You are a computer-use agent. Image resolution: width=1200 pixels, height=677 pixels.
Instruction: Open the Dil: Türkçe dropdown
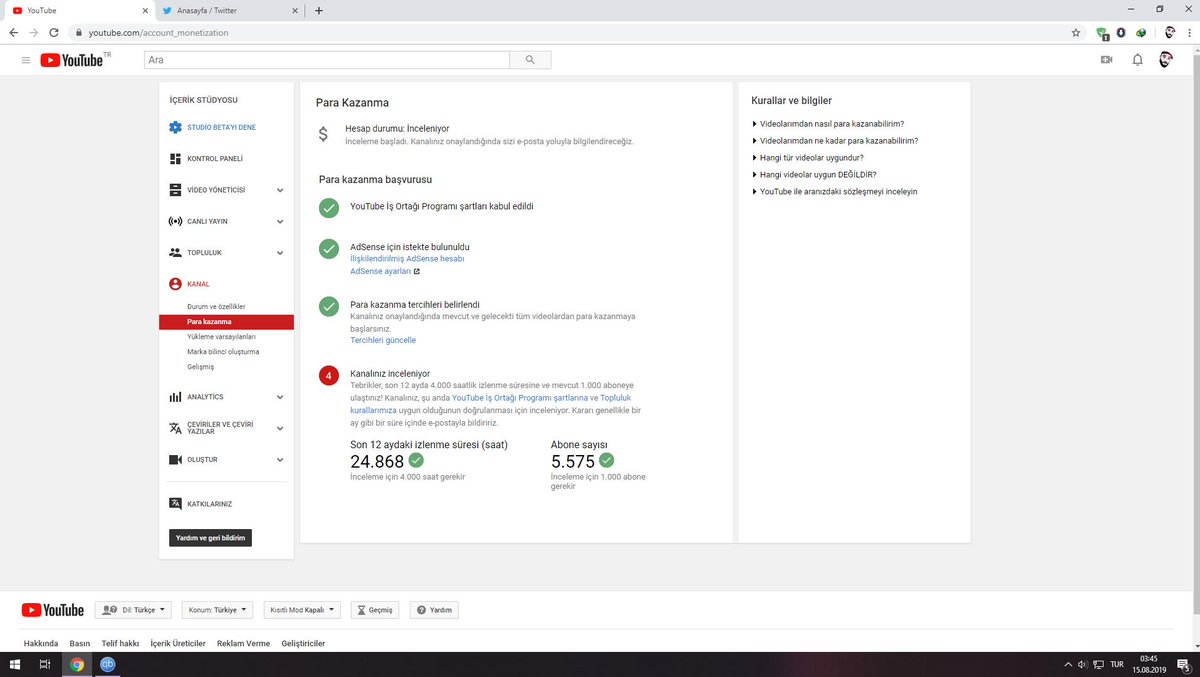click(x=133, y=610)
